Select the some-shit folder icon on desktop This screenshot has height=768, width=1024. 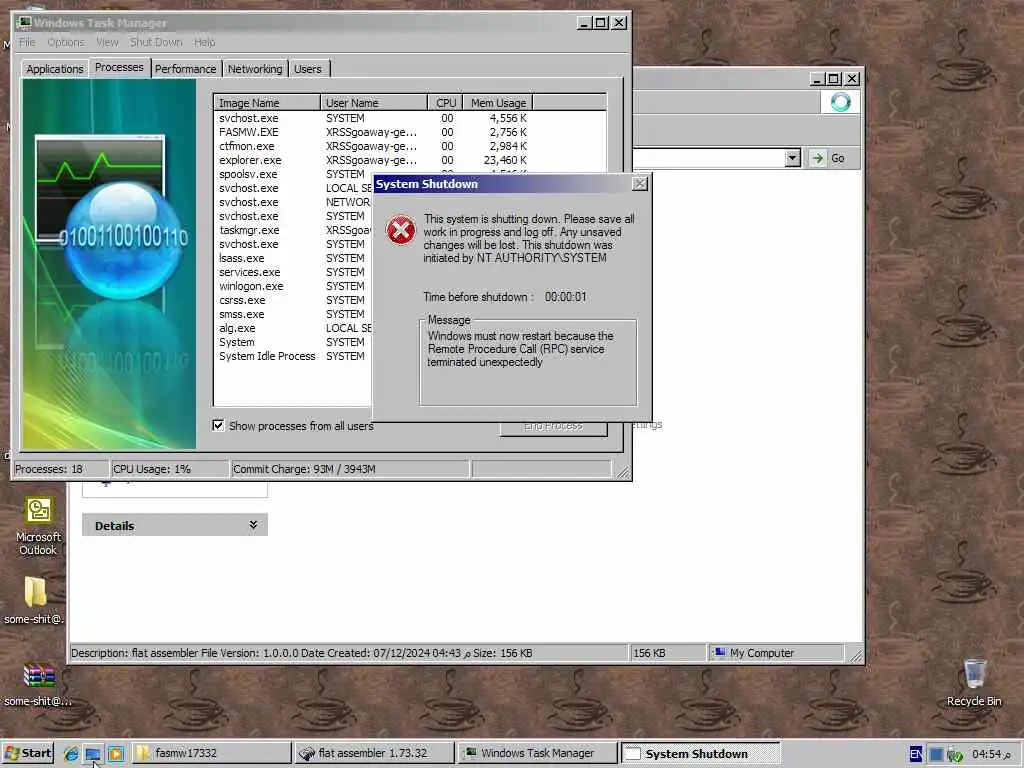[35, 592]
